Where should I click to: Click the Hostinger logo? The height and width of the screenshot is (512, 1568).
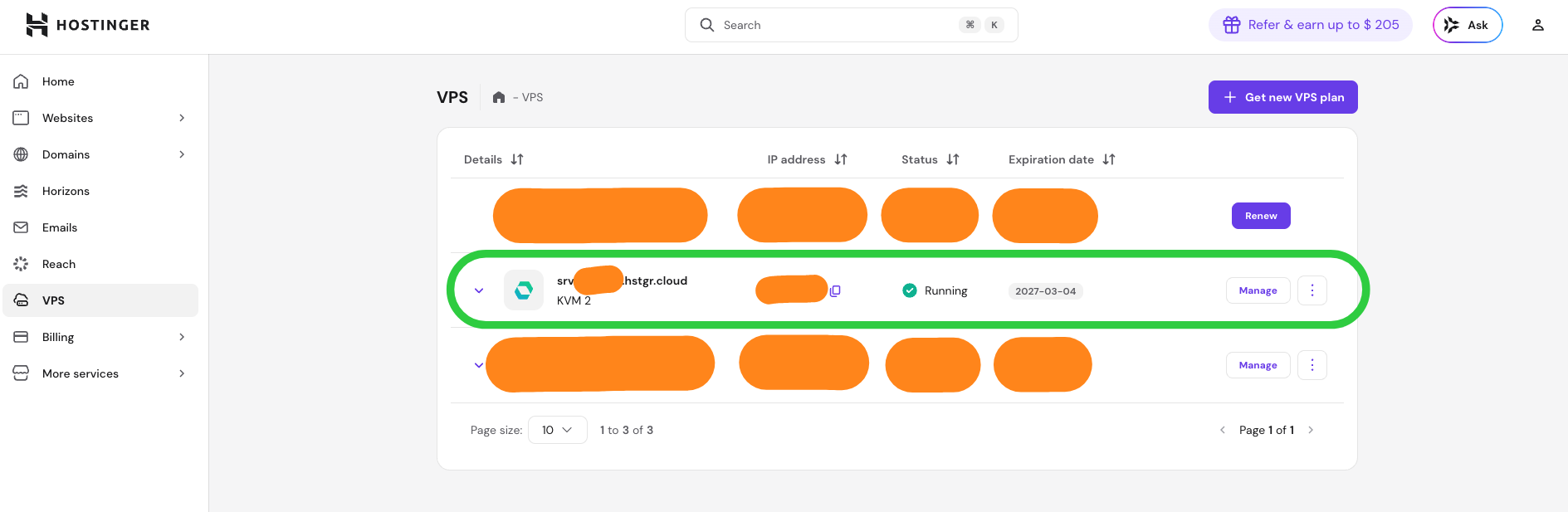click(87, 25)
